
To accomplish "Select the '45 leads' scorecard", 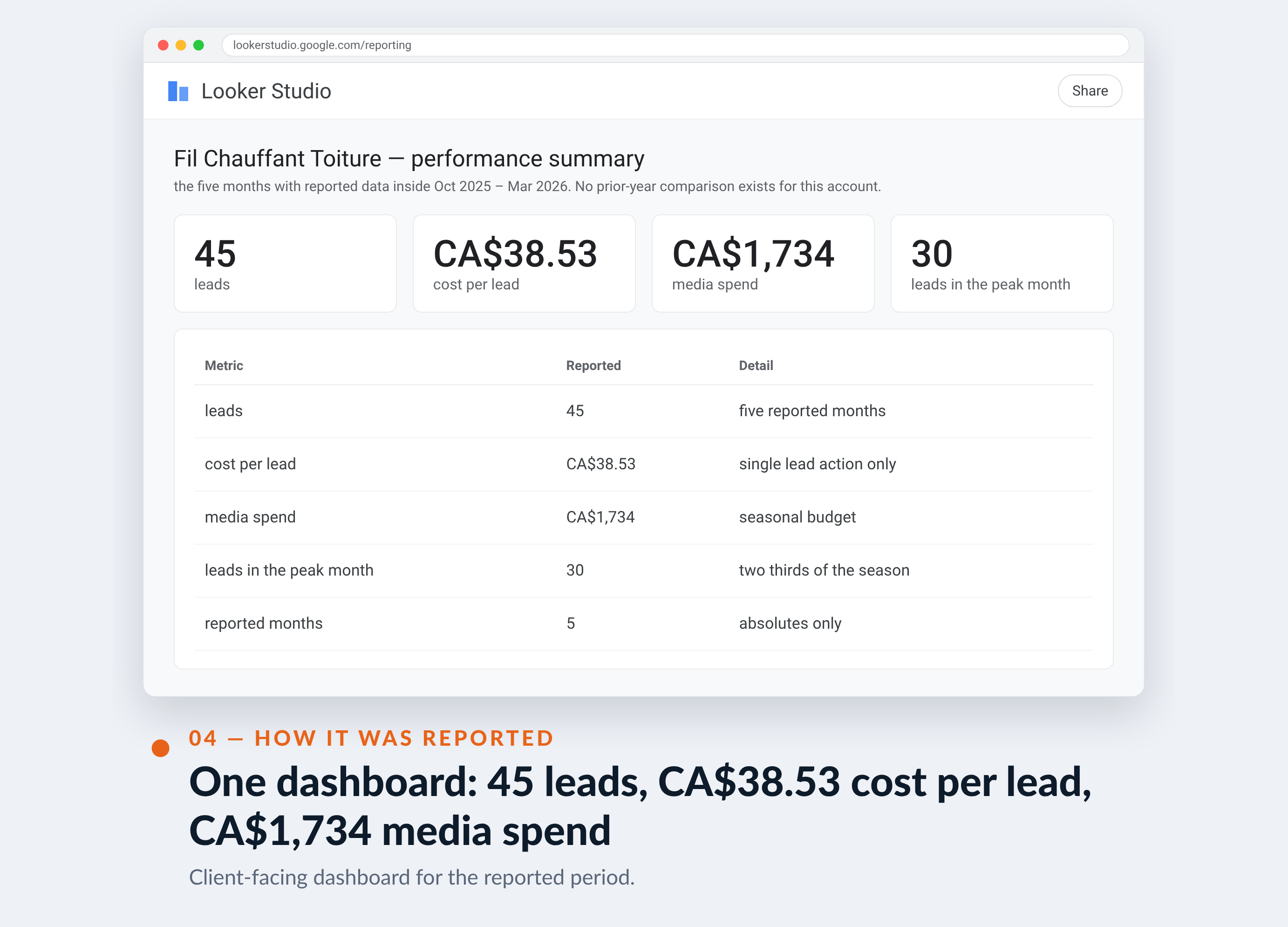I will tap(285, 263).
